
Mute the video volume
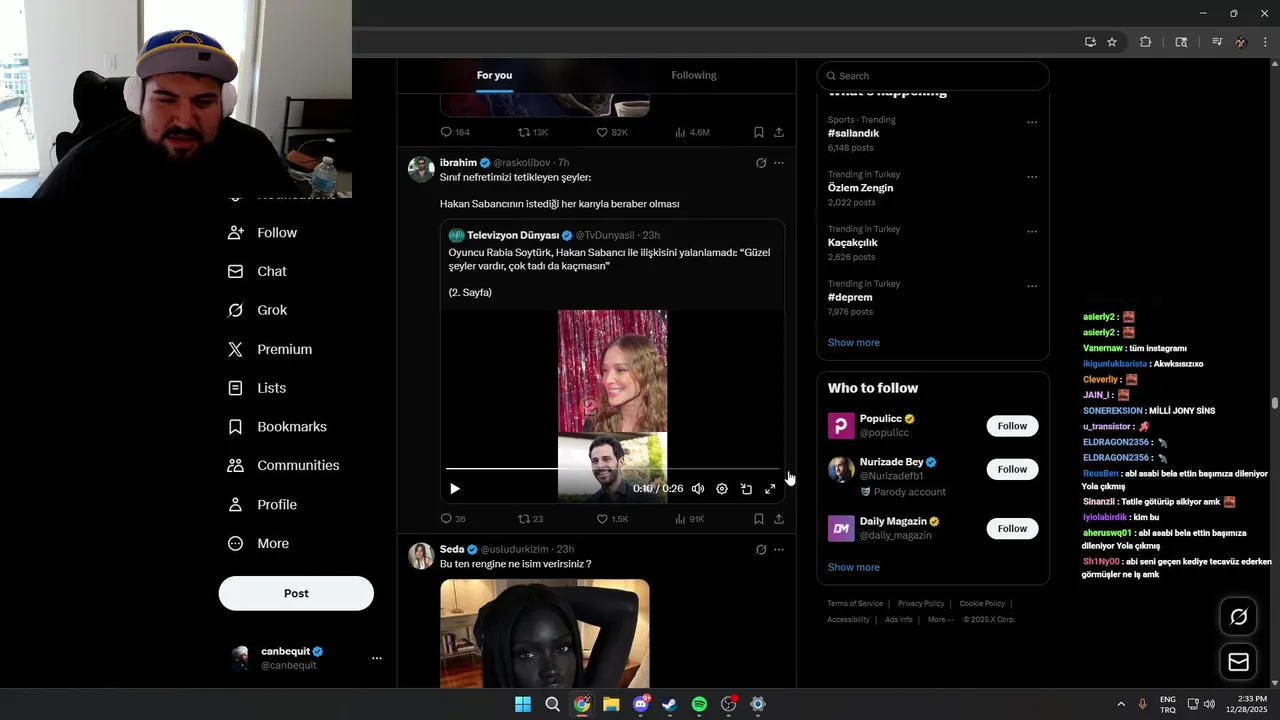(x=698, y=489)
